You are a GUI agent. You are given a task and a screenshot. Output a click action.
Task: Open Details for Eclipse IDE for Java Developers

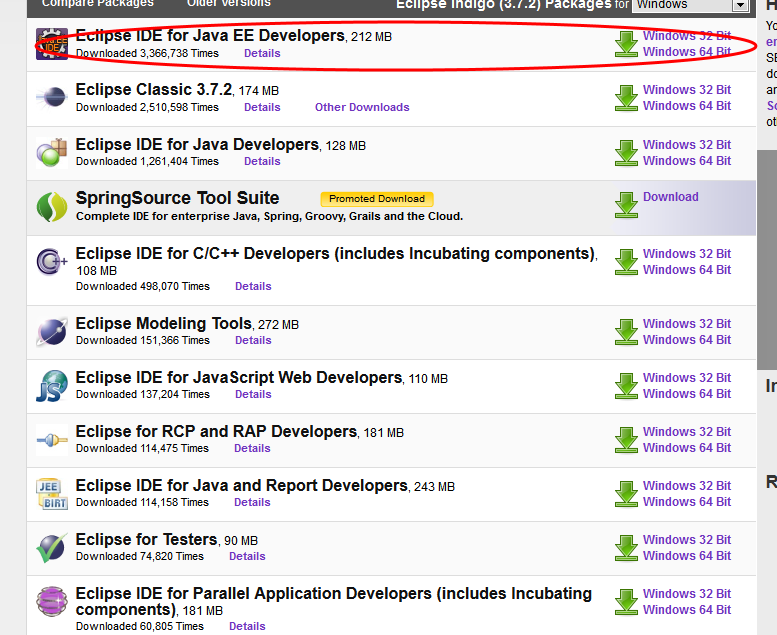[262, 161]
